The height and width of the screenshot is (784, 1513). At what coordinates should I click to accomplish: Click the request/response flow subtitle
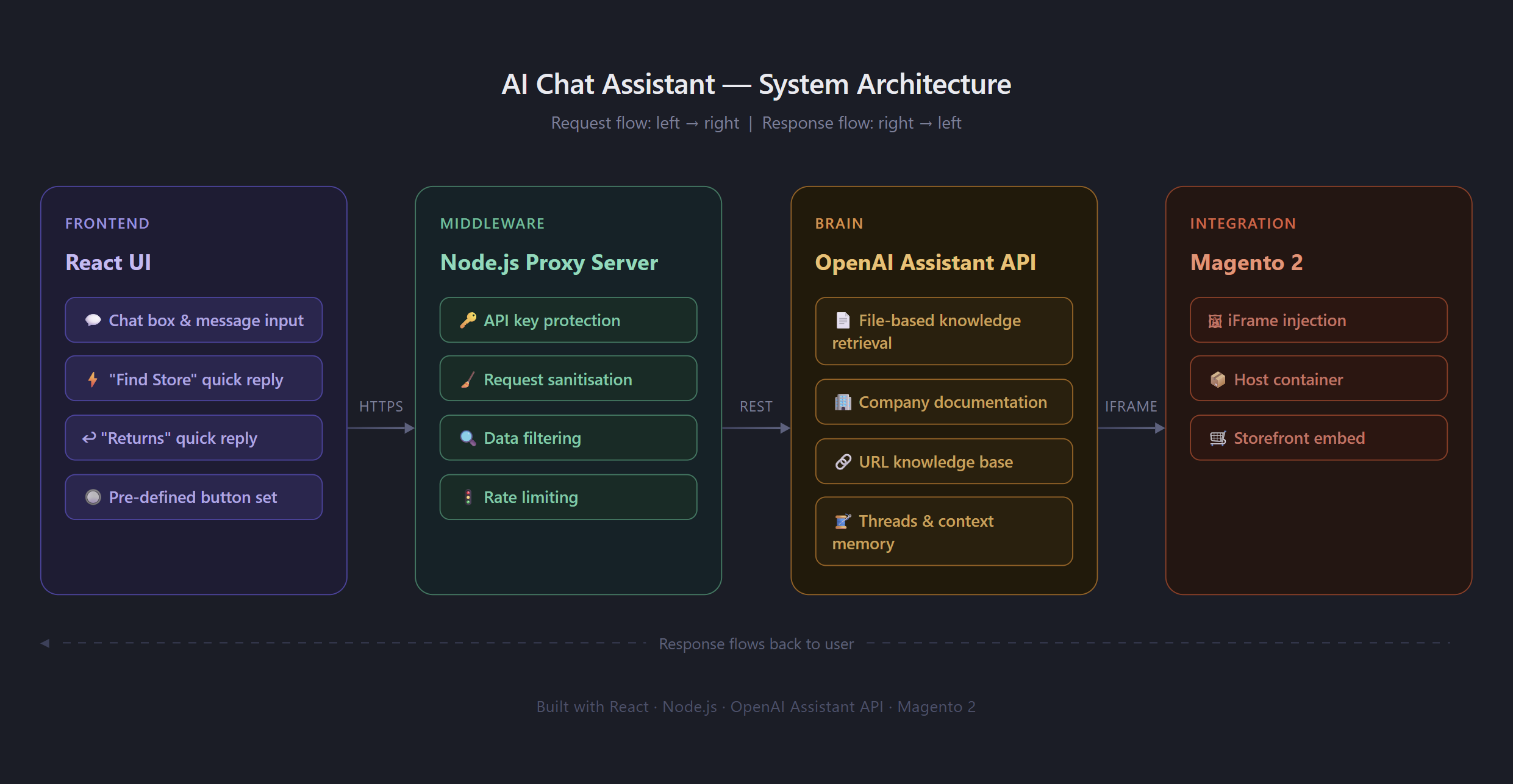[756, 123]
